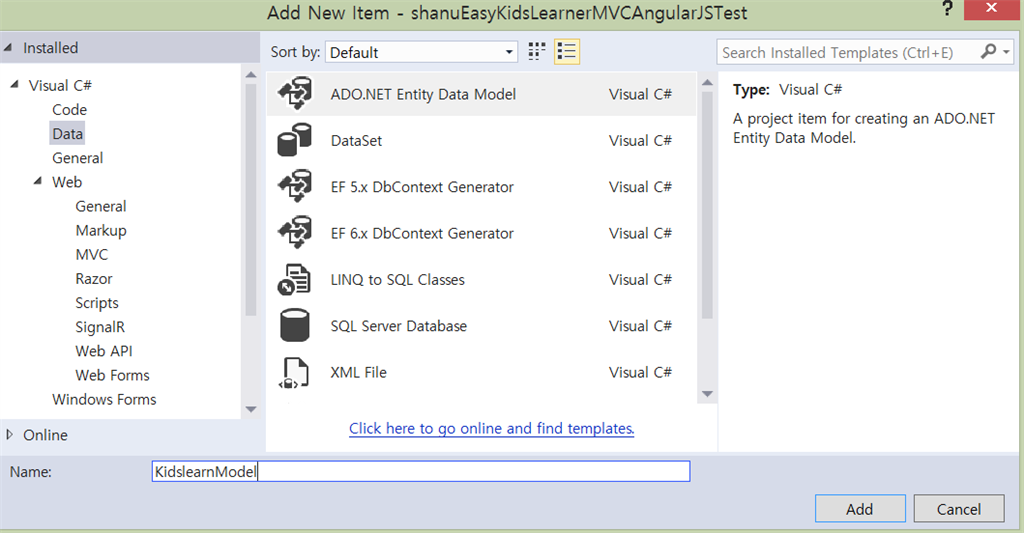The image size is (1024, 533).
Task: Switch to small icons view
Action: [537, 52]
